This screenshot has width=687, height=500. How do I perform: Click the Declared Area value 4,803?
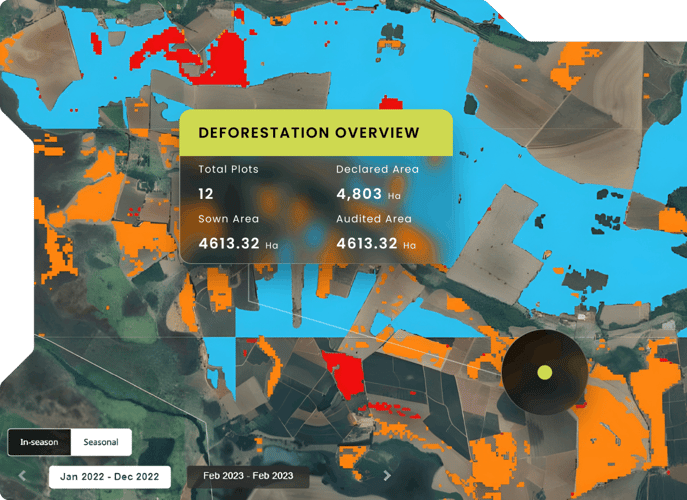tap(359, 194)
